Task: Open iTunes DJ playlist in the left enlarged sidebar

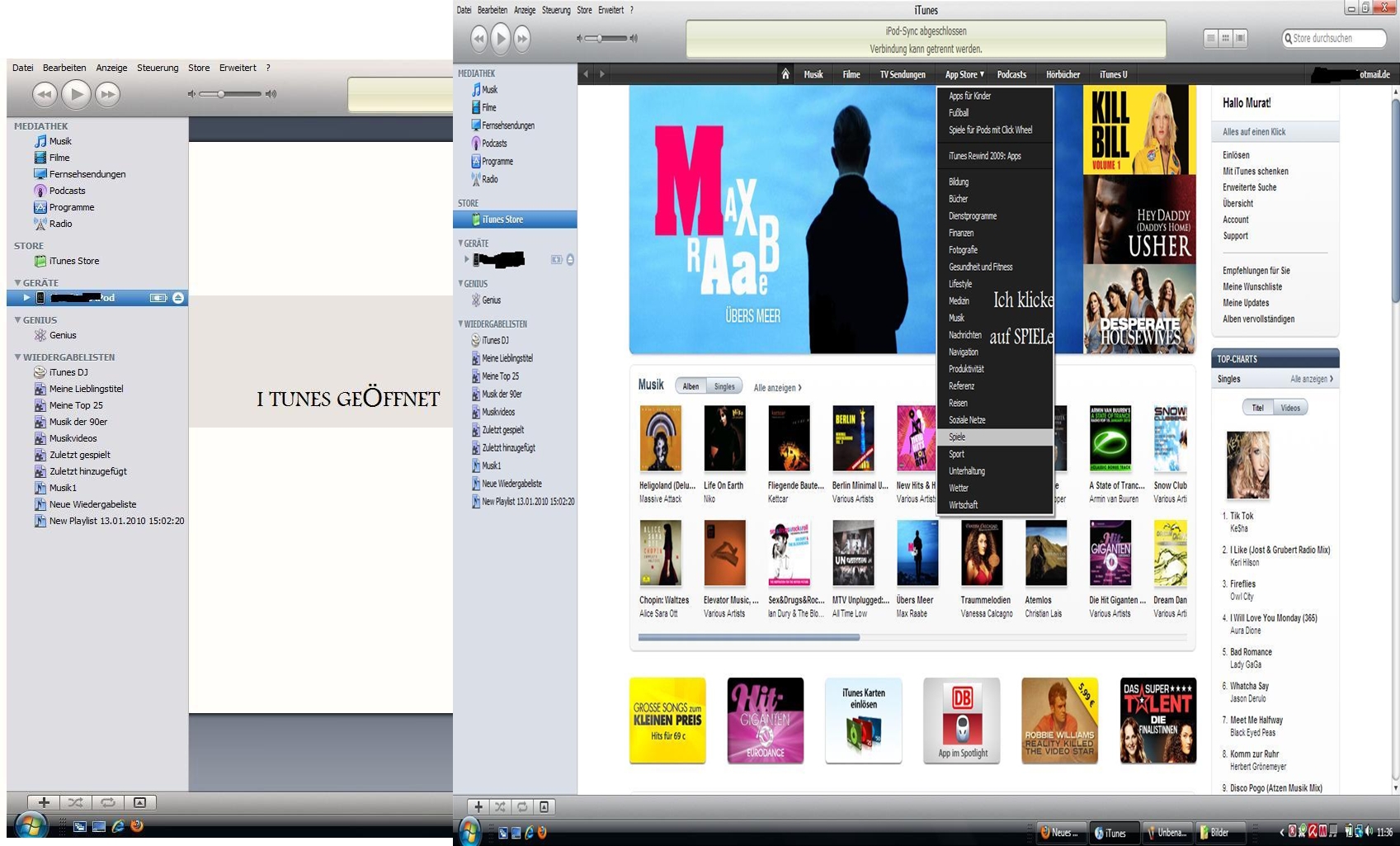Action: pos(68,372)
